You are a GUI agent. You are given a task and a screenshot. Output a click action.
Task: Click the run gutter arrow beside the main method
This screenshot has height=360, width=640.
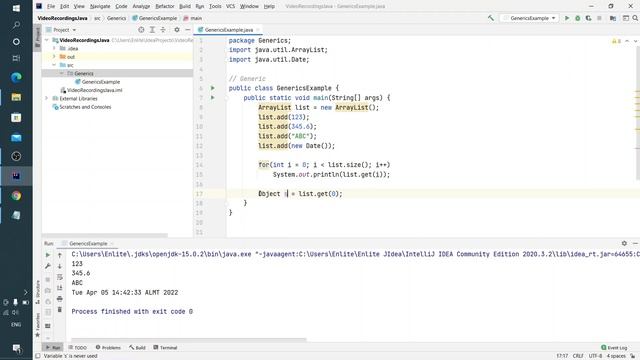[213, 98]
